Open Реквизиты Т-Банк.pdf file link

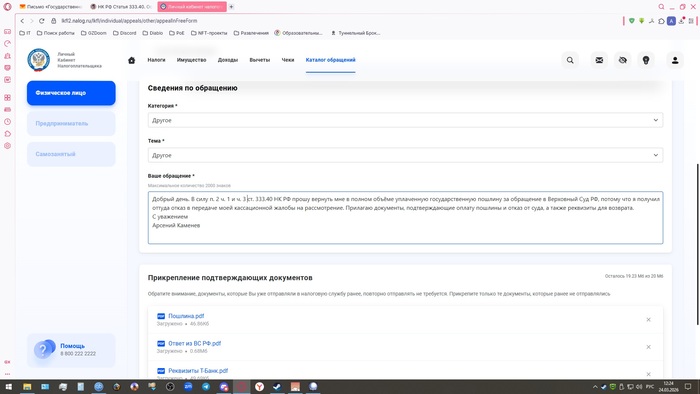[198, 370]
